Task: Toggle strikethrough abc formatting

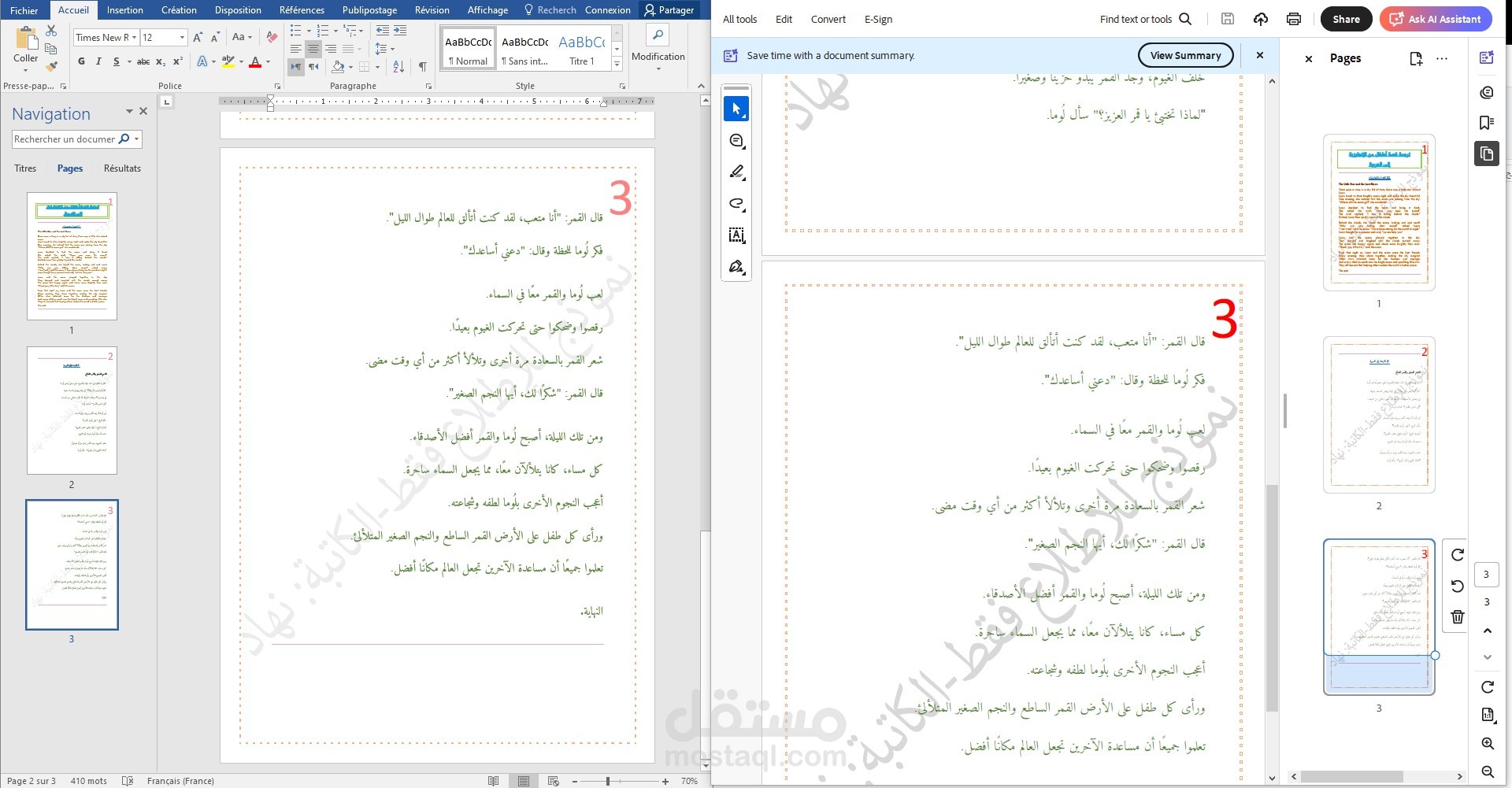Action: click(x=143, y=61)
